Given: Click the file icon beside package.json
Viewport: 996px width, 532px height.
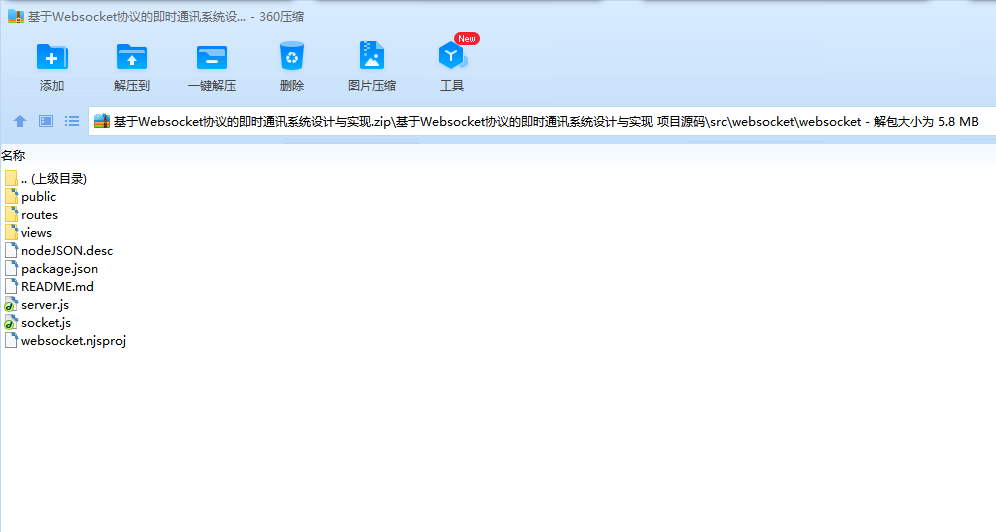Looking at the screenshot, I should 11,269.
